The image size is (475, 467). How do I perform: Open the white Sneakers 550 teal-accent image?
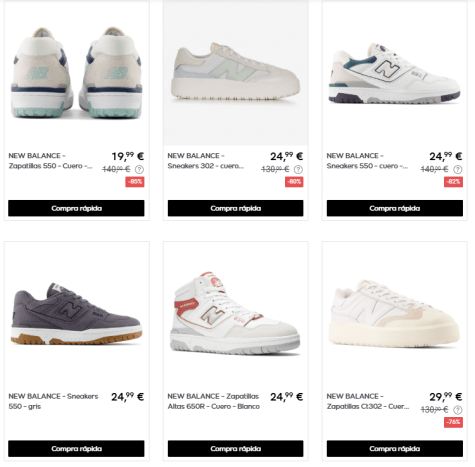[x=395, y=73]
